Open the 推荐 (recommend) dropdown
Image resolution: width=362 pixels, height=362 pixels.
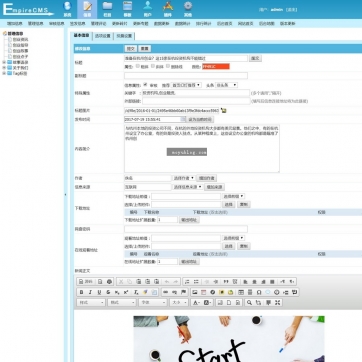(186, 85)
